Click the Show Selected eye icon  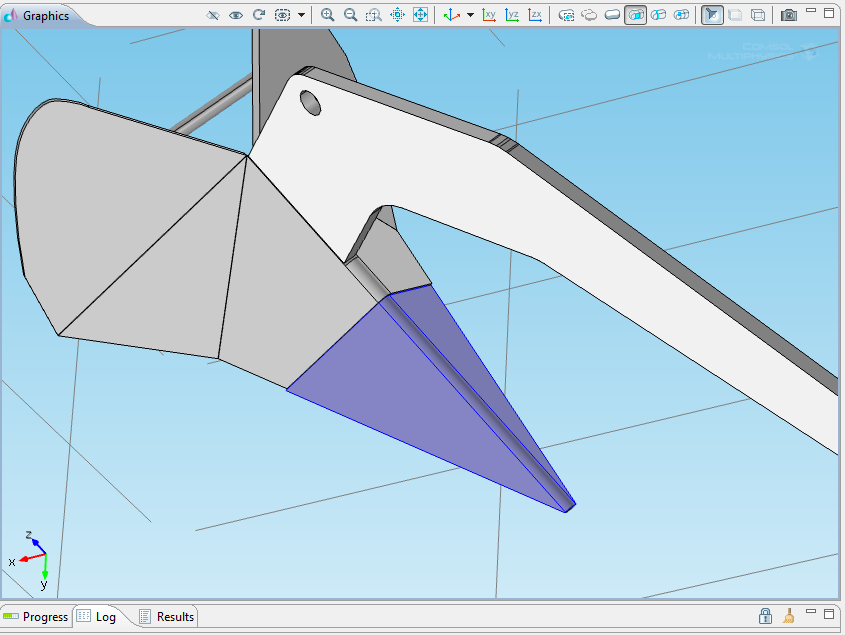point(236,15)
